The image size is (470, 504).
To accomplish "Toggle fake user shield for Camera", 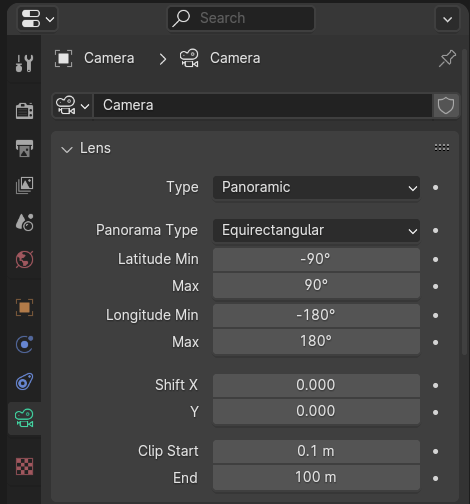I will [x=446, y=106].
